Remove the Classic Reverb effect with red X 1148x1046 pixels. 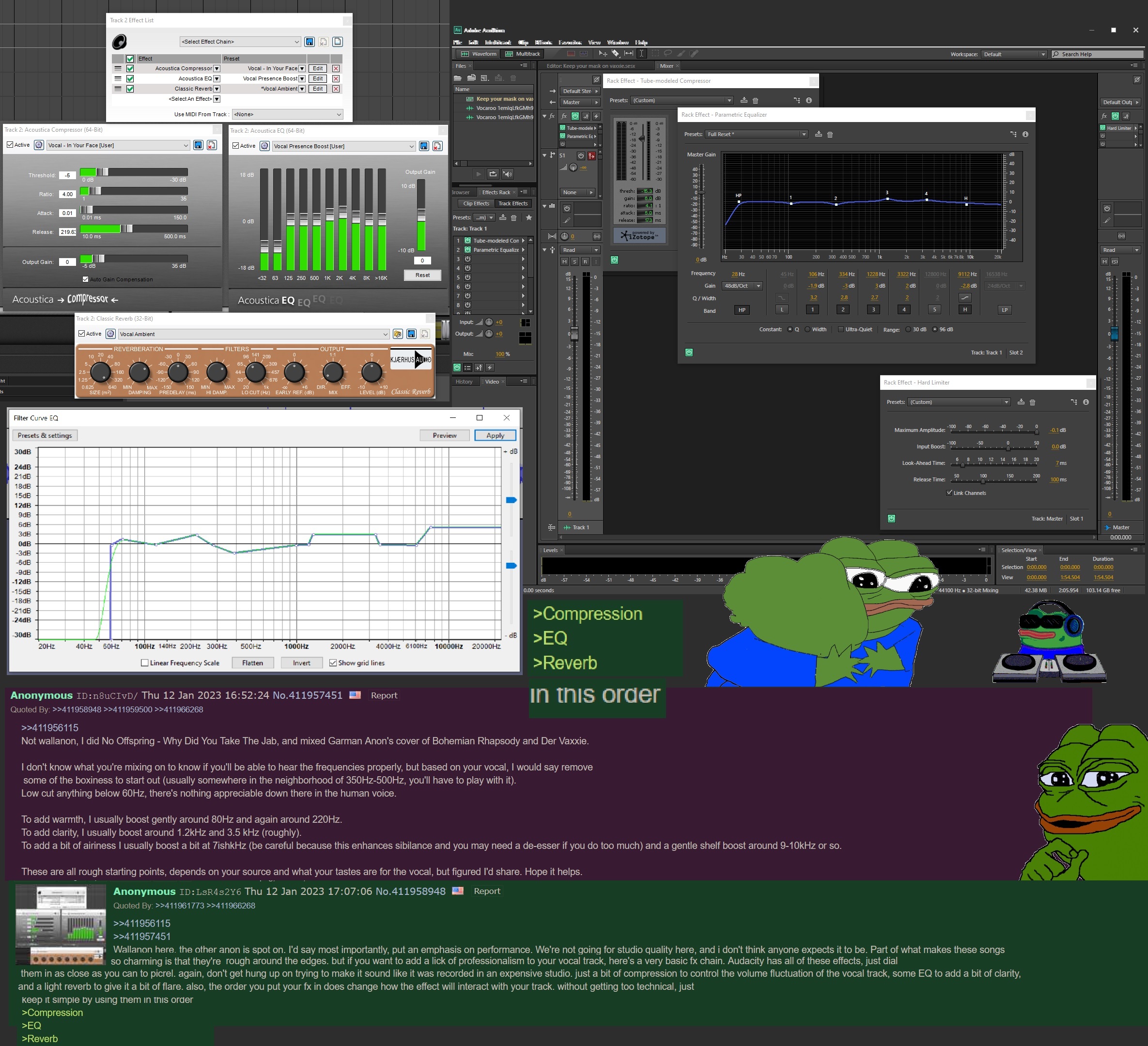pos(336,89)
